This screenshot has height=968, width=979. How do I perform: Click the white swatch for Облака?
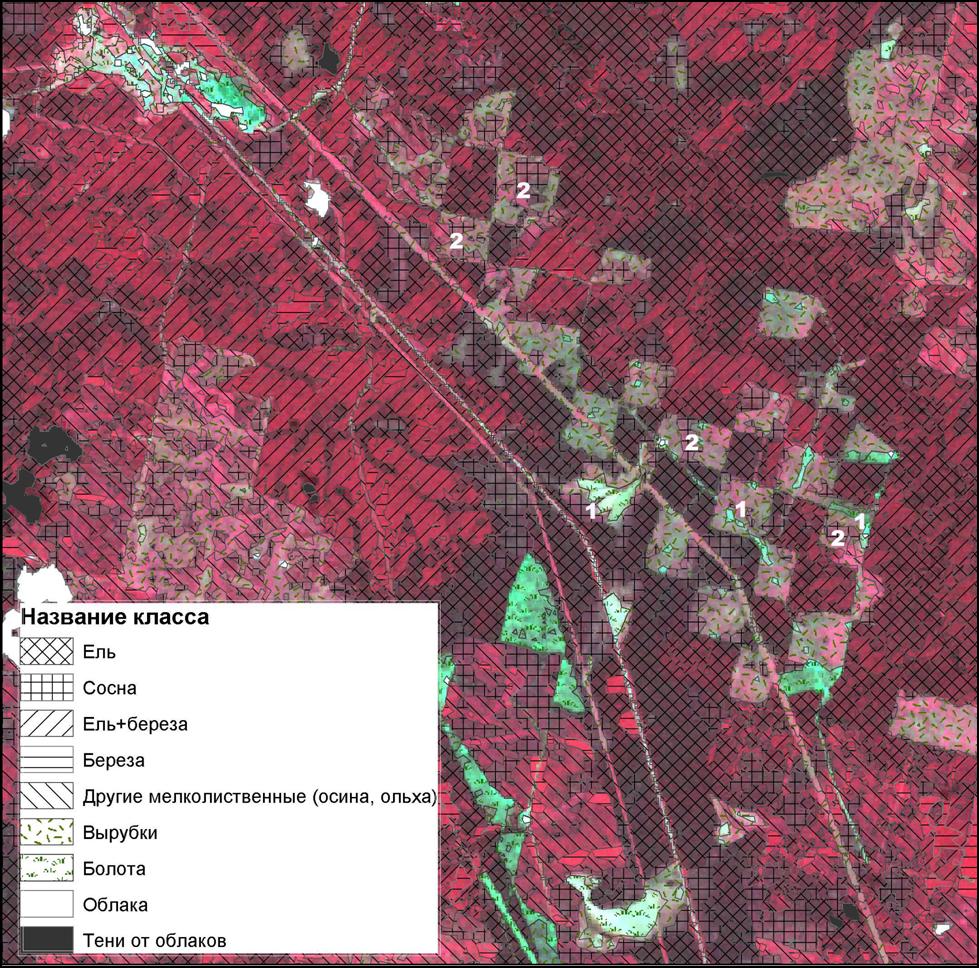(47, 904)
